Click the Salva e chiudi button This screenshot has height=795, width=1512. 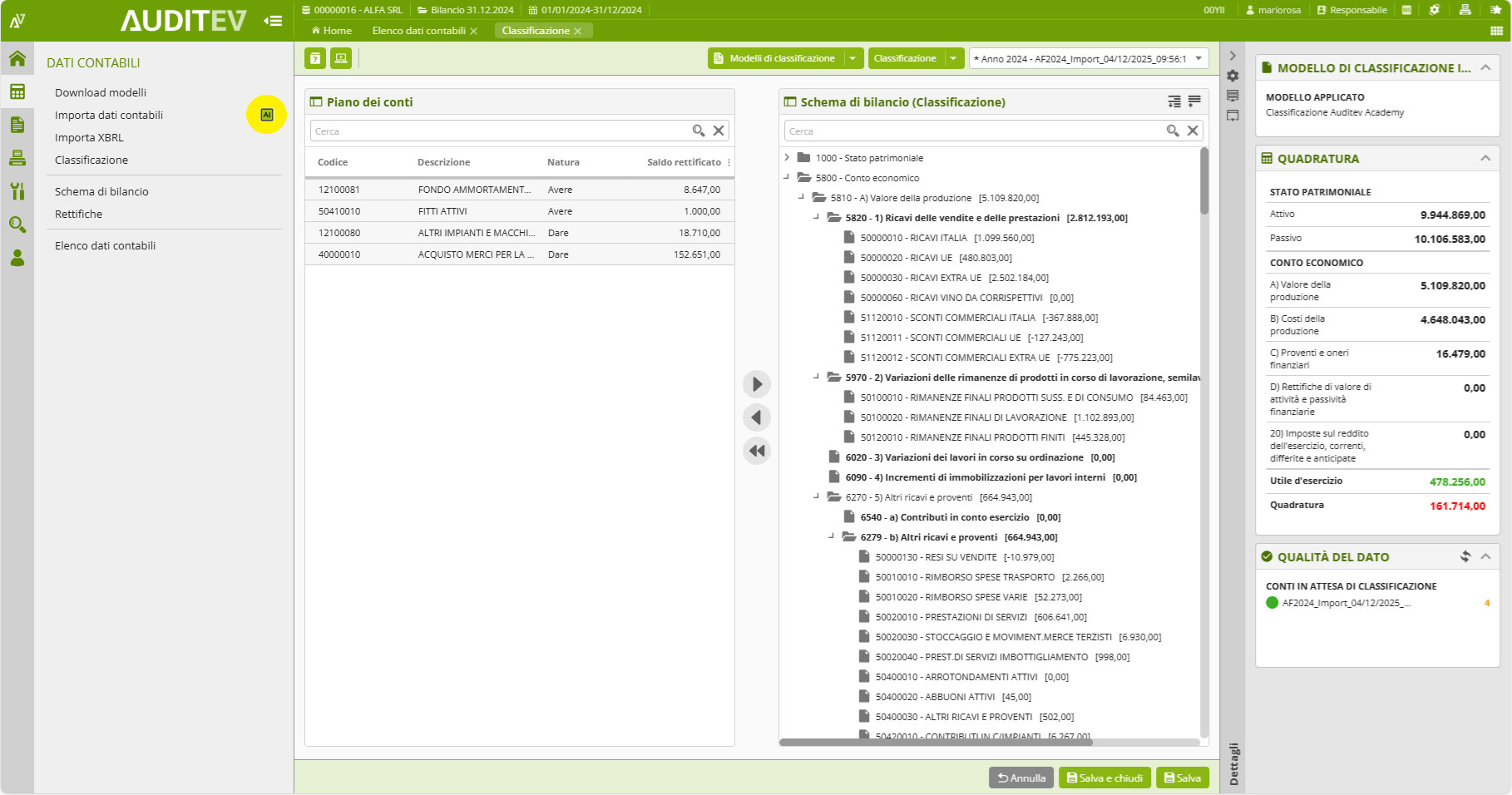1104,778
